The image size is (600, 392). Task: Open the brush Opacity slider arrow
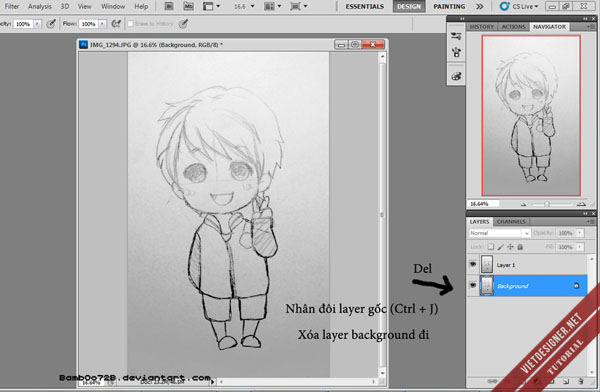pos(37,24)
